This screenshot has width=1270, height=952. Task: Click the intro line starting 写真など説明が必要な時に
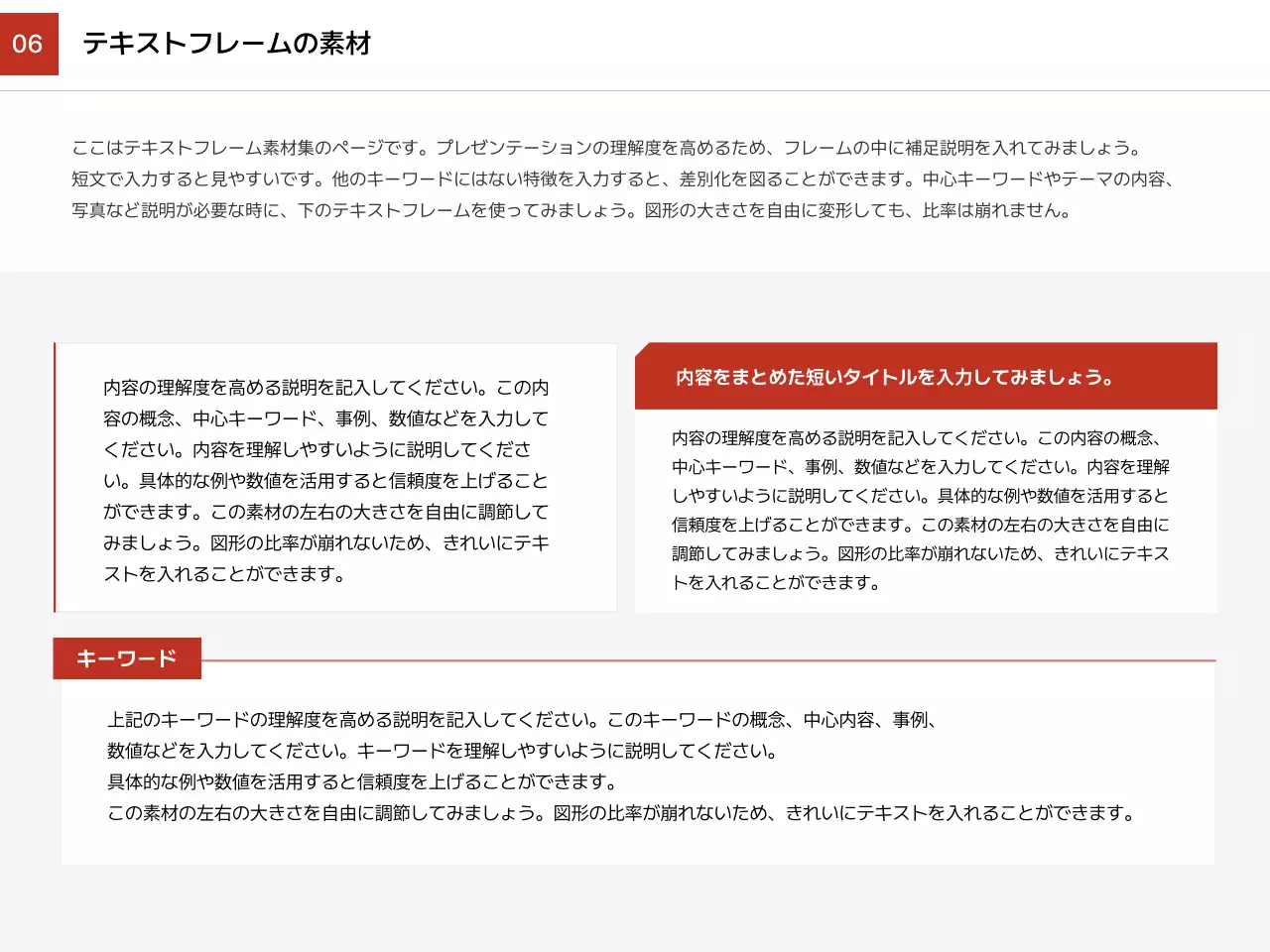571,210
